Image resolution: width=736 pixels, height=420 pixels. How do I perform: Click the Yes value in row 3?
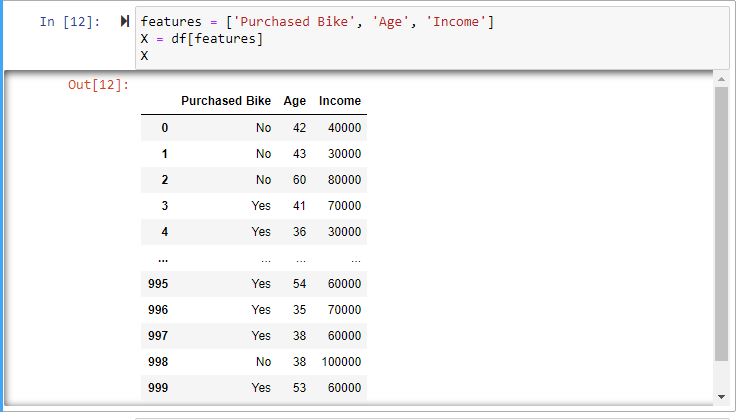(261, 206)
